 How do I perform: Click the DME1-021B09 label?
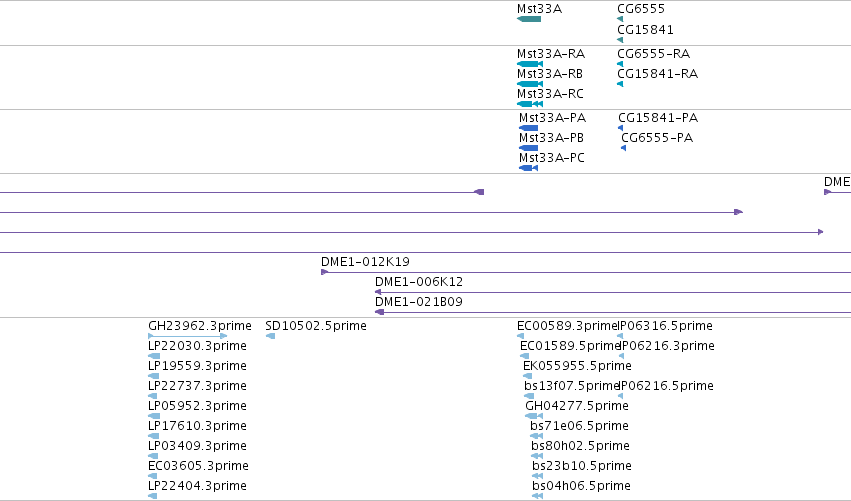(x=419, y=302)
